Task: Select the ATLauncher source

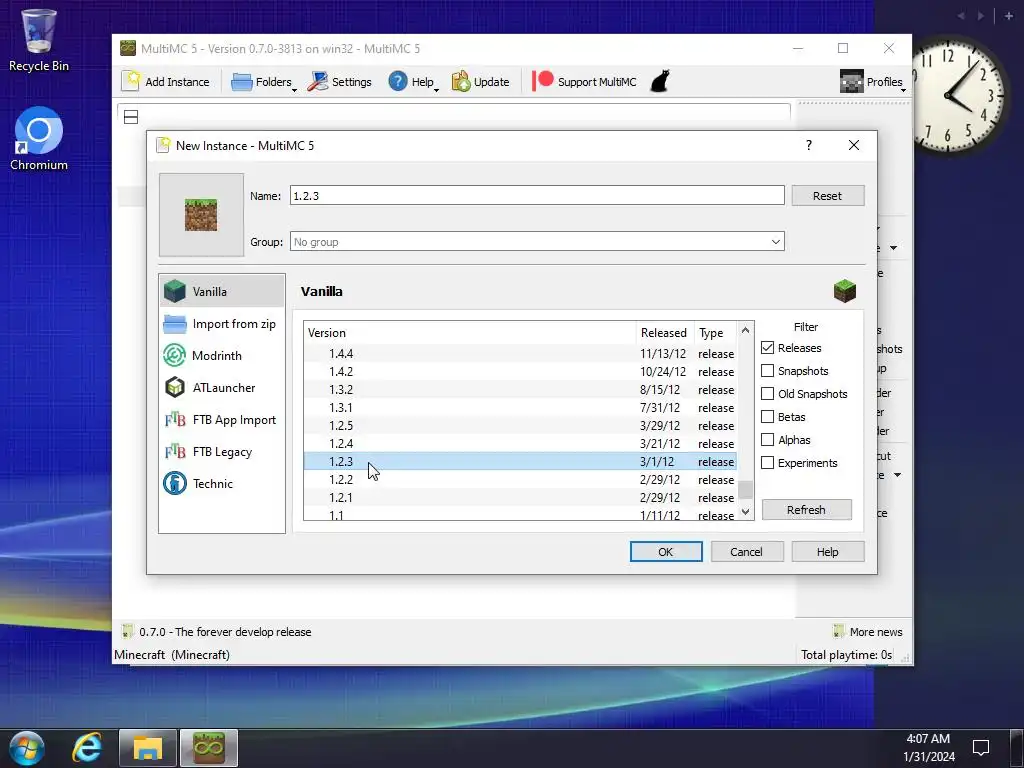Action: click(x=222, y=388)
